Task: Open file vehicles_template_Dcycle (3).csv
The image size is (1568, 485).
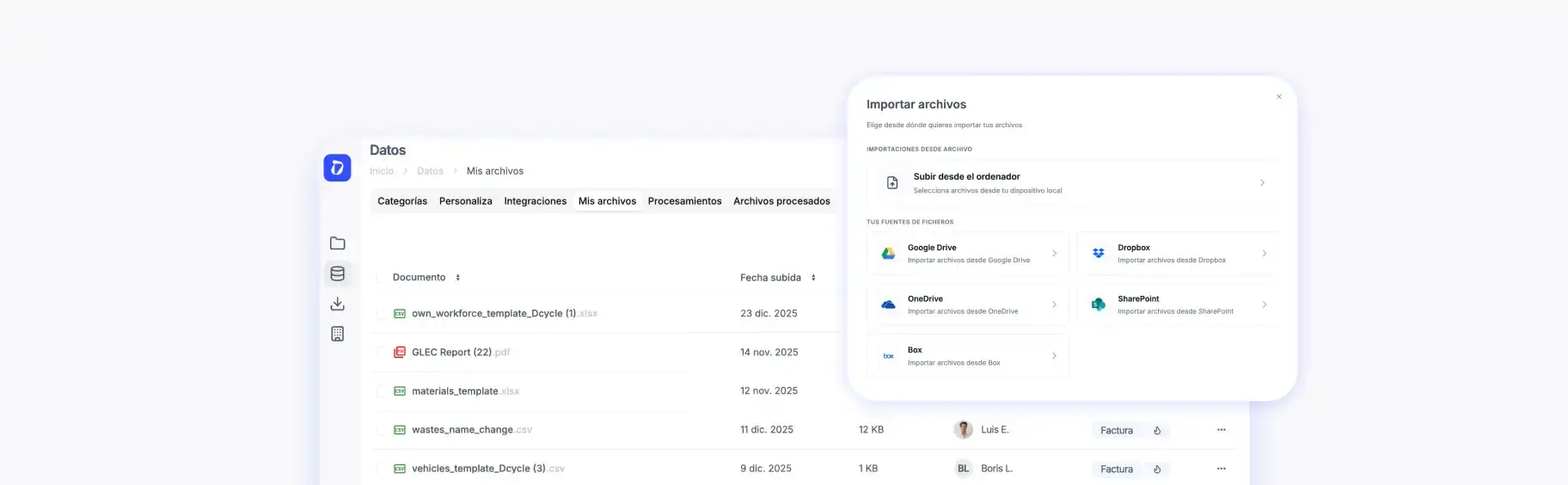Action: 488,469
